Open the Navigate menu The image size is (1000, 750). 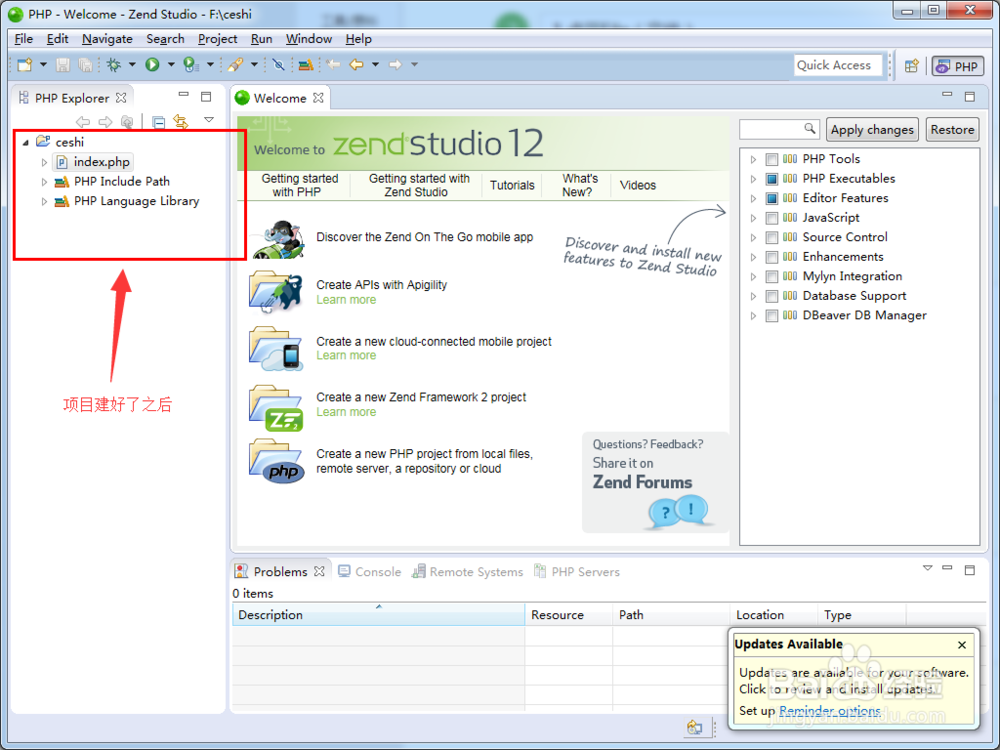tap(107, 39)
